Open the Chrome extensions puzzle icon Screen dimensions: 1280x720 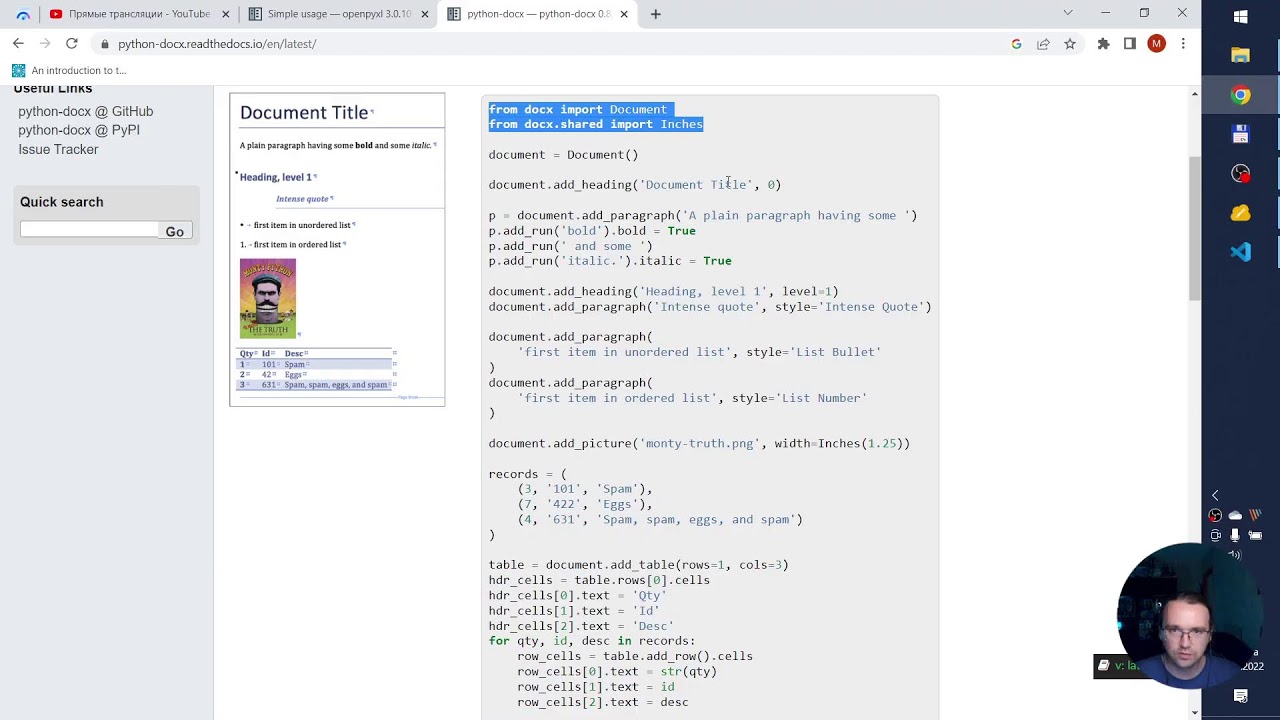1103,44
